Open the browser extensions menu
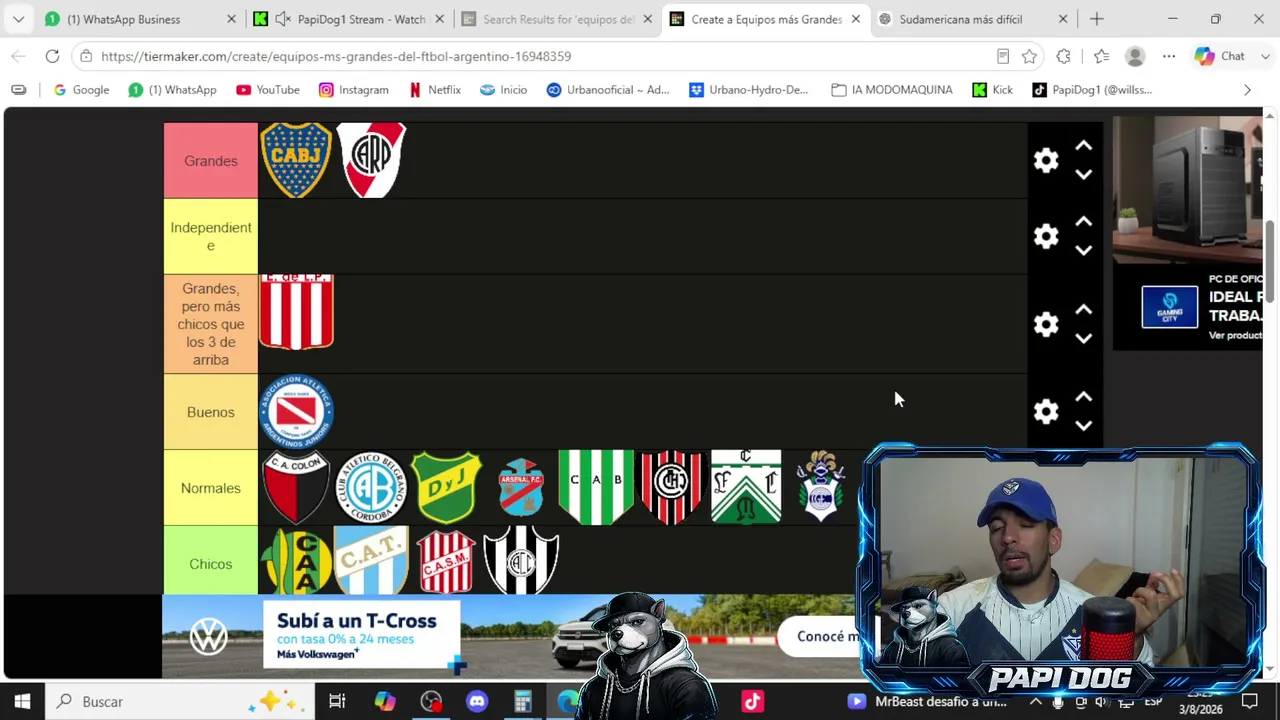Image resolution: width=1280 pixels, height=720 pixels. tap(1063, 56)
